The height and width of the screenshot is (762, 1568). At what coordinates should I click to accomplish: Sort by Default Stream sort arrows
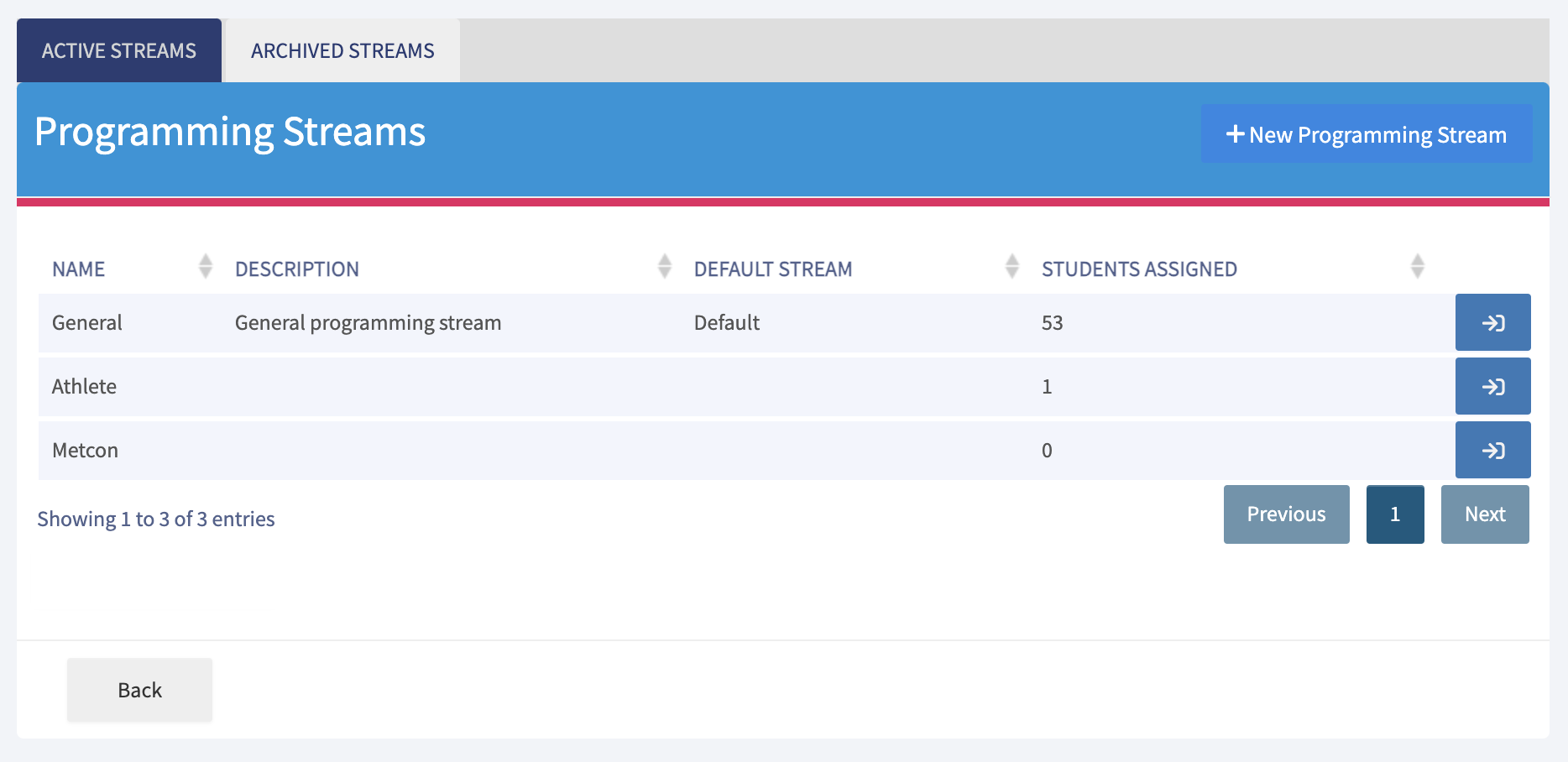[1012, 267]
